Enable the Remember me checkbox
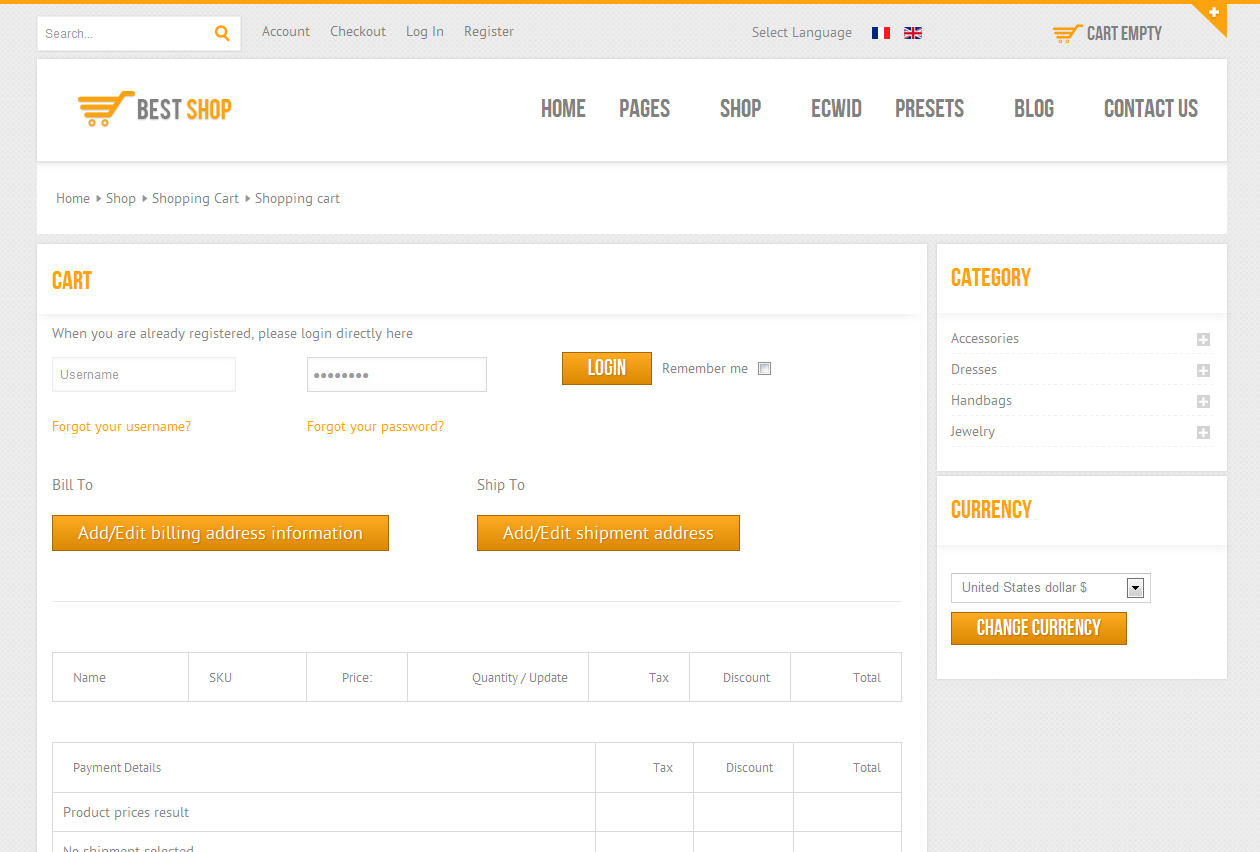 pyautogui.click(x=764, y=368)
